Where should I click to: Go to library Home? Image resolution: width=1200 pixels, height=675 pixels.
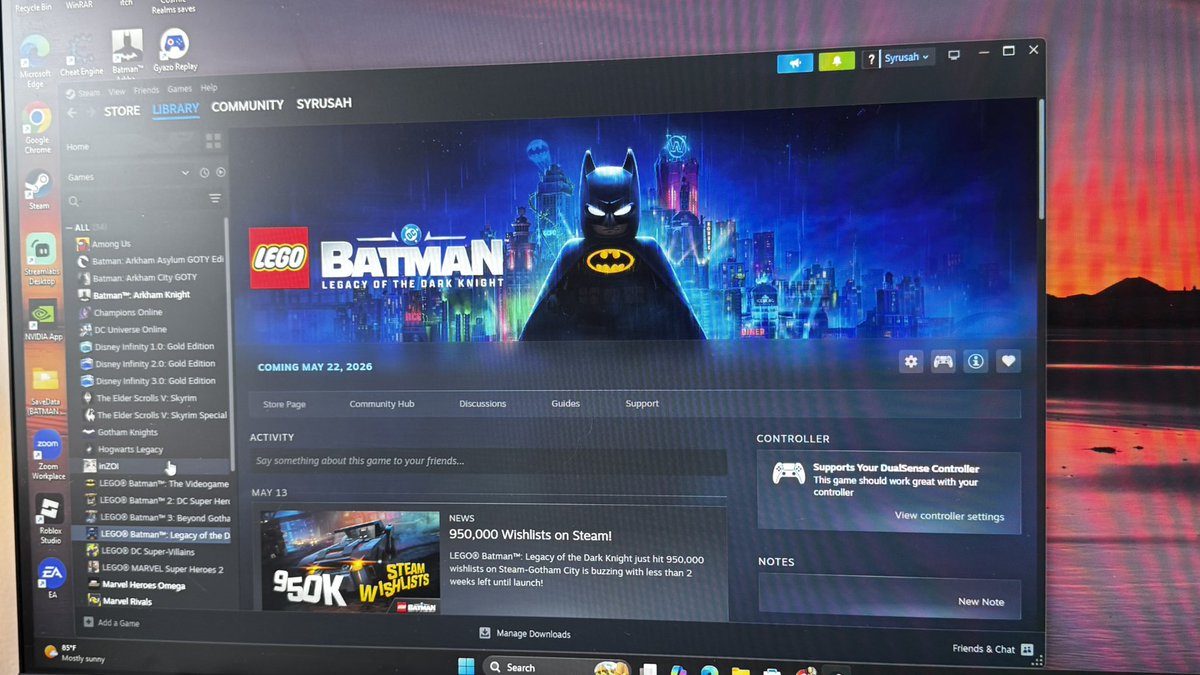[x=78, y=147]
